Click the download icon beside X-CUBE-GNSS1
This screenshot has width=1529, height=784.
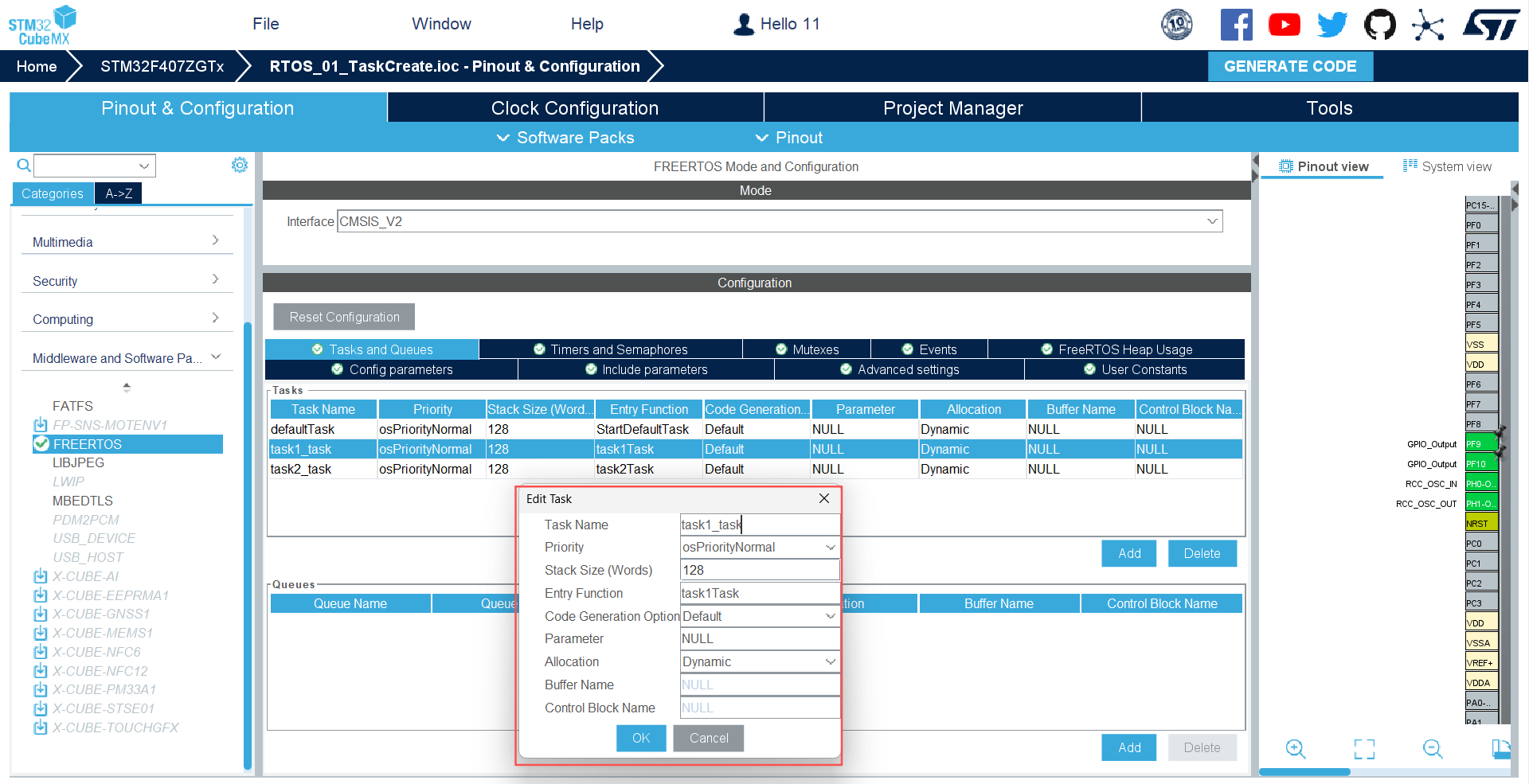(41, 614)
